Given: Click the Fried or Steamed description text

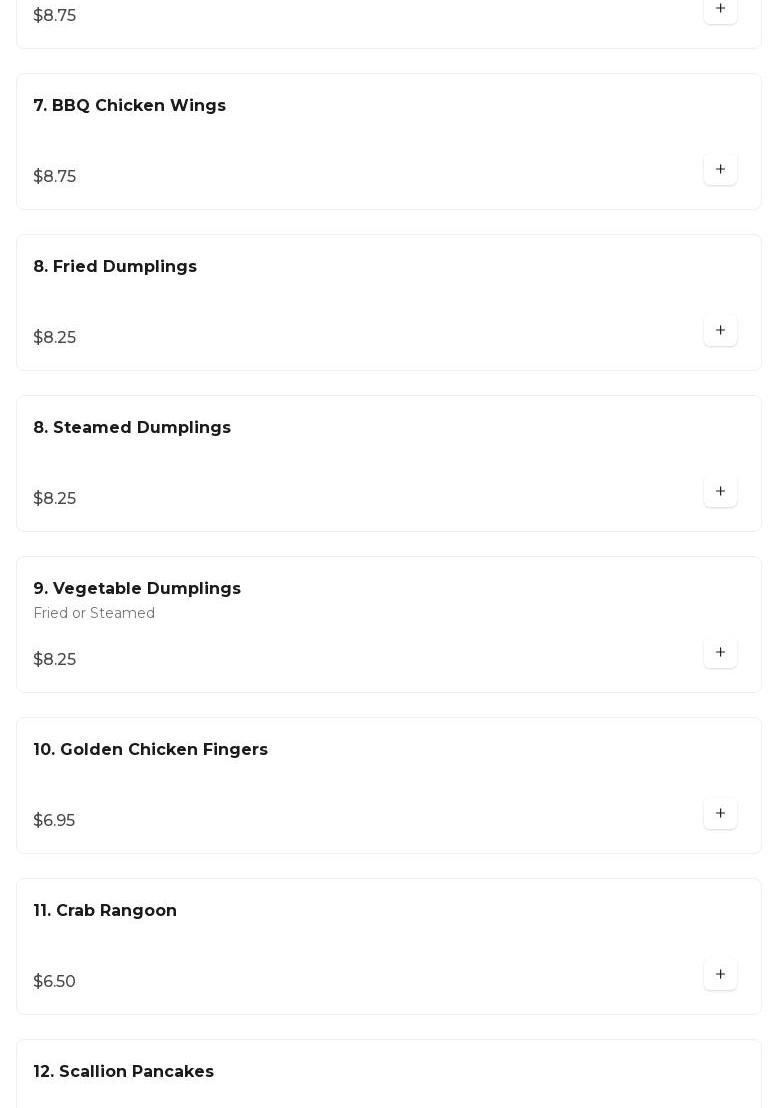Looking at the screenshot, I should pos(94,613).
